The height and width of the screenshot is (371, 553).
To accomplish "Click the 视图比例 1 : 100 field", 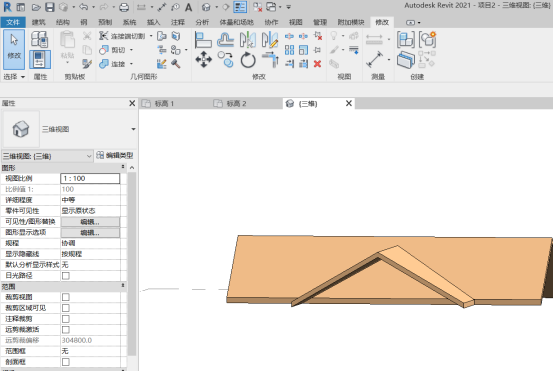I will click(x=90, y=178).
